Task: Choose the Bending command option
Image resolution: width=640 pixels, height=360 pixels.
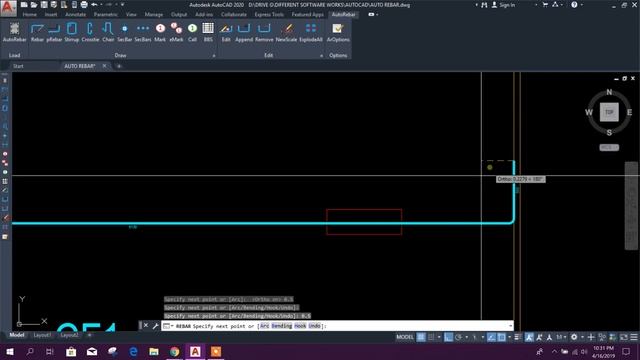Action: [282, 326]
